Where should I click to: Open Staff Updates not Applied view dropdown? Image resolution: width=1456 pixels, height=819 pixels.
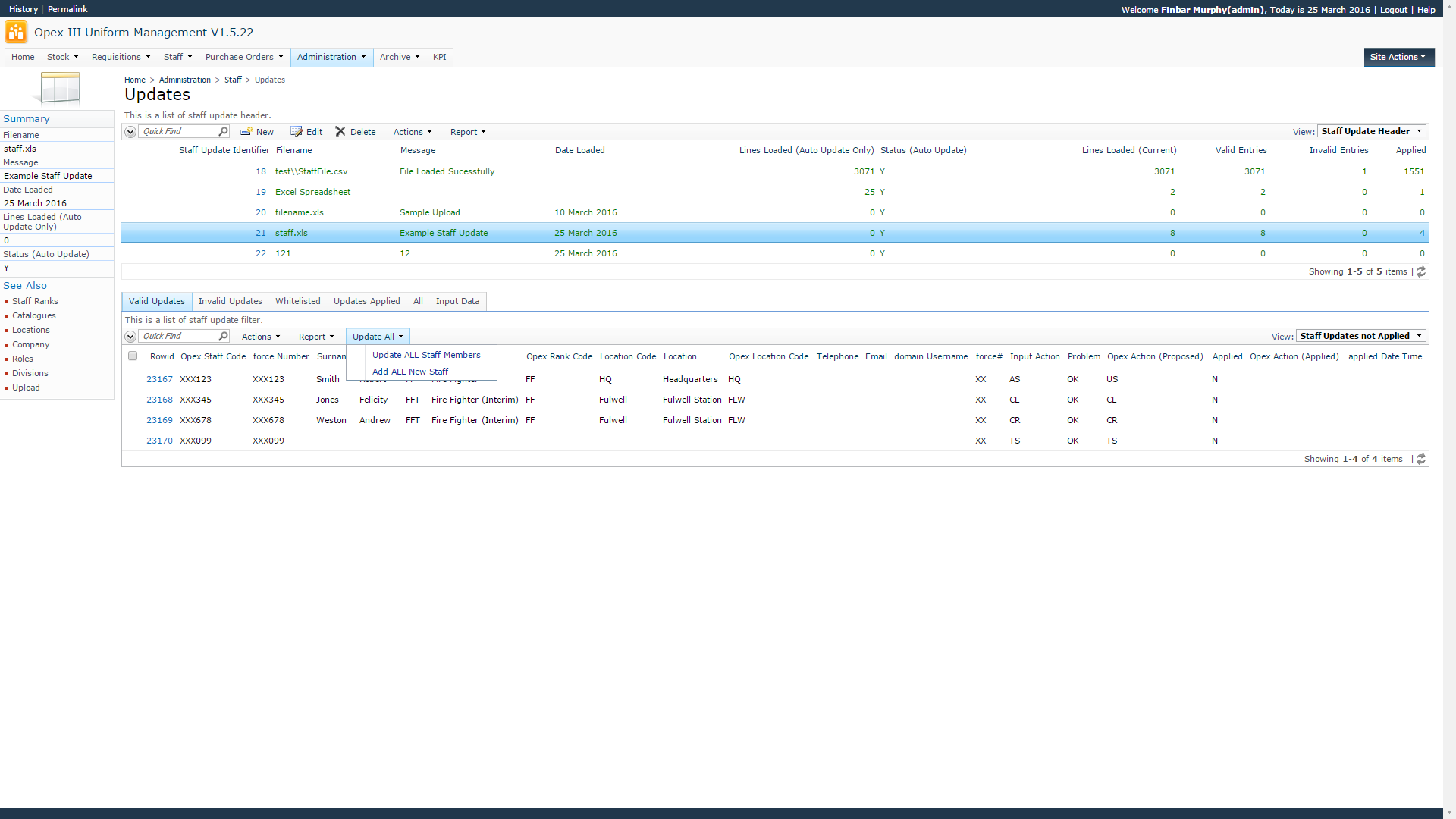[1361, 336]
